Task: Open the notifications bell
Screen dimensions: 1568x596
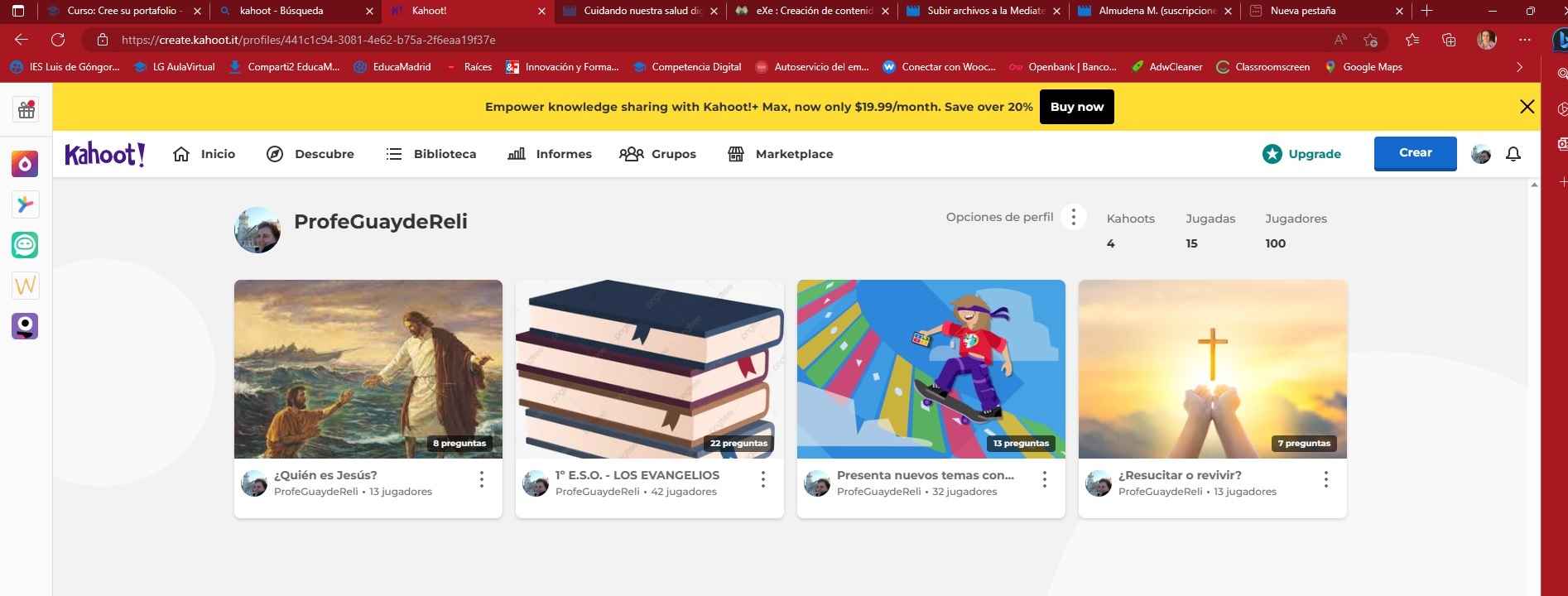Action: tap(1513, 154)
